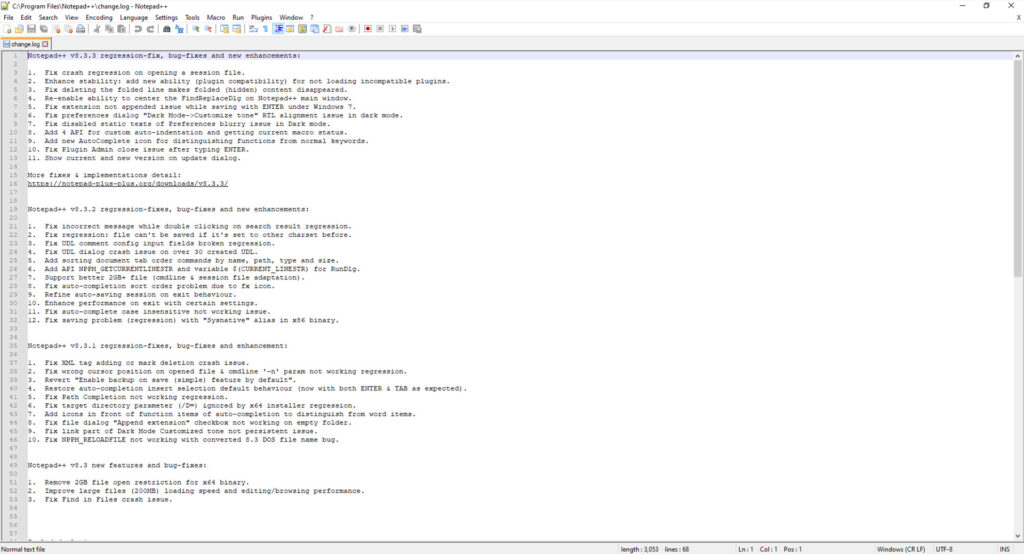
Task: Click the 'UTF-8' encoding status entry
Action: click(944, 549)
